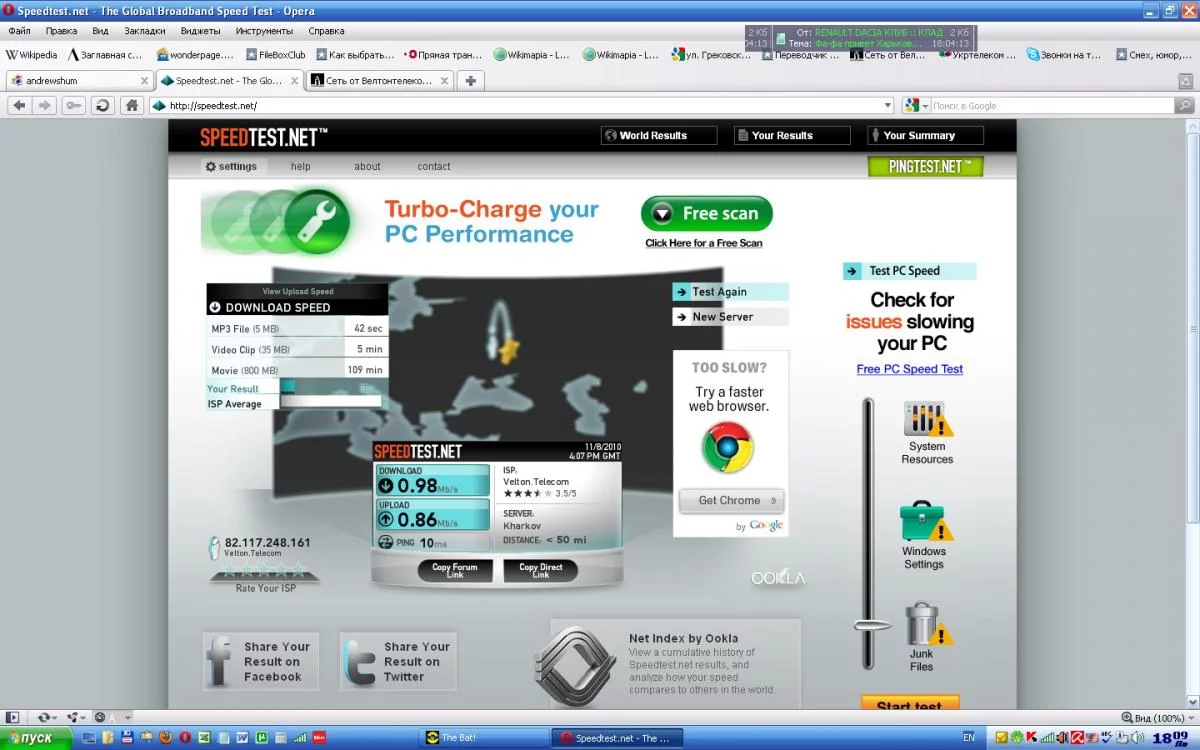The image size is (1200, 750).
Task: Click the New Server button
Action: (x=730, y=317)
